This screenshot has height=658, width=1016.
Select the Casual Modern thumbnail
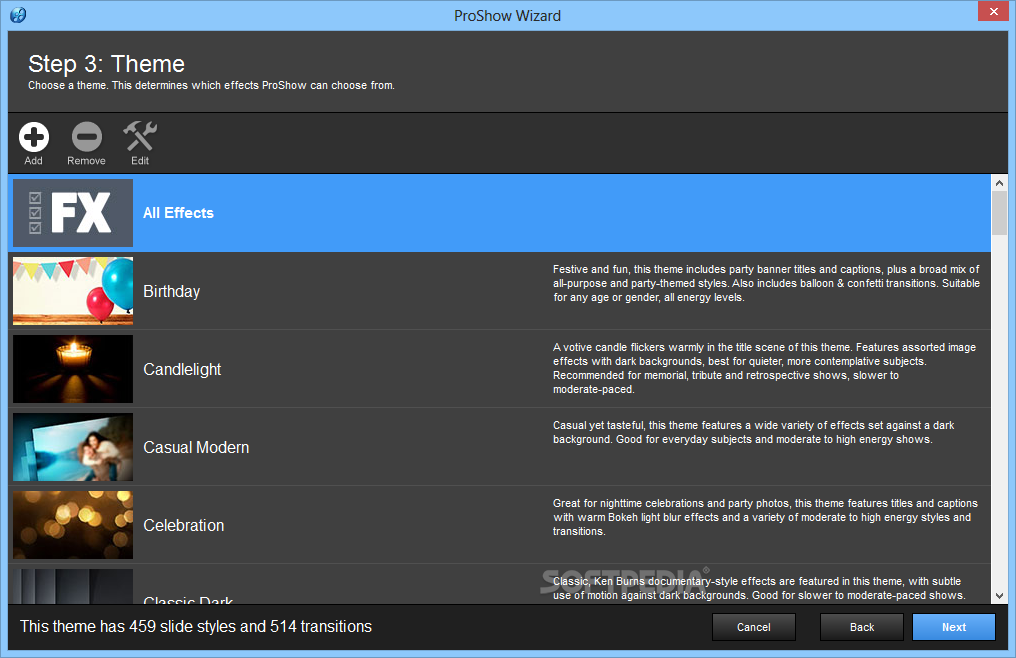[73, 447]
